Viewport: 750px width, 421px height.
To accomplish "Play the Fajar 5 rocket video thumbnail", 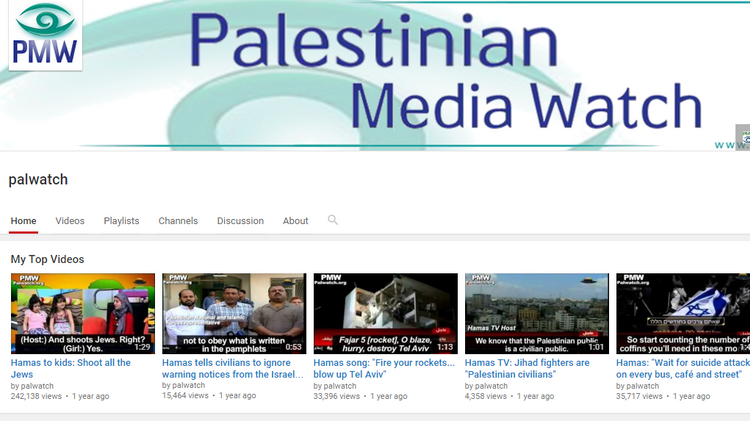I will (x=386, y=313).
